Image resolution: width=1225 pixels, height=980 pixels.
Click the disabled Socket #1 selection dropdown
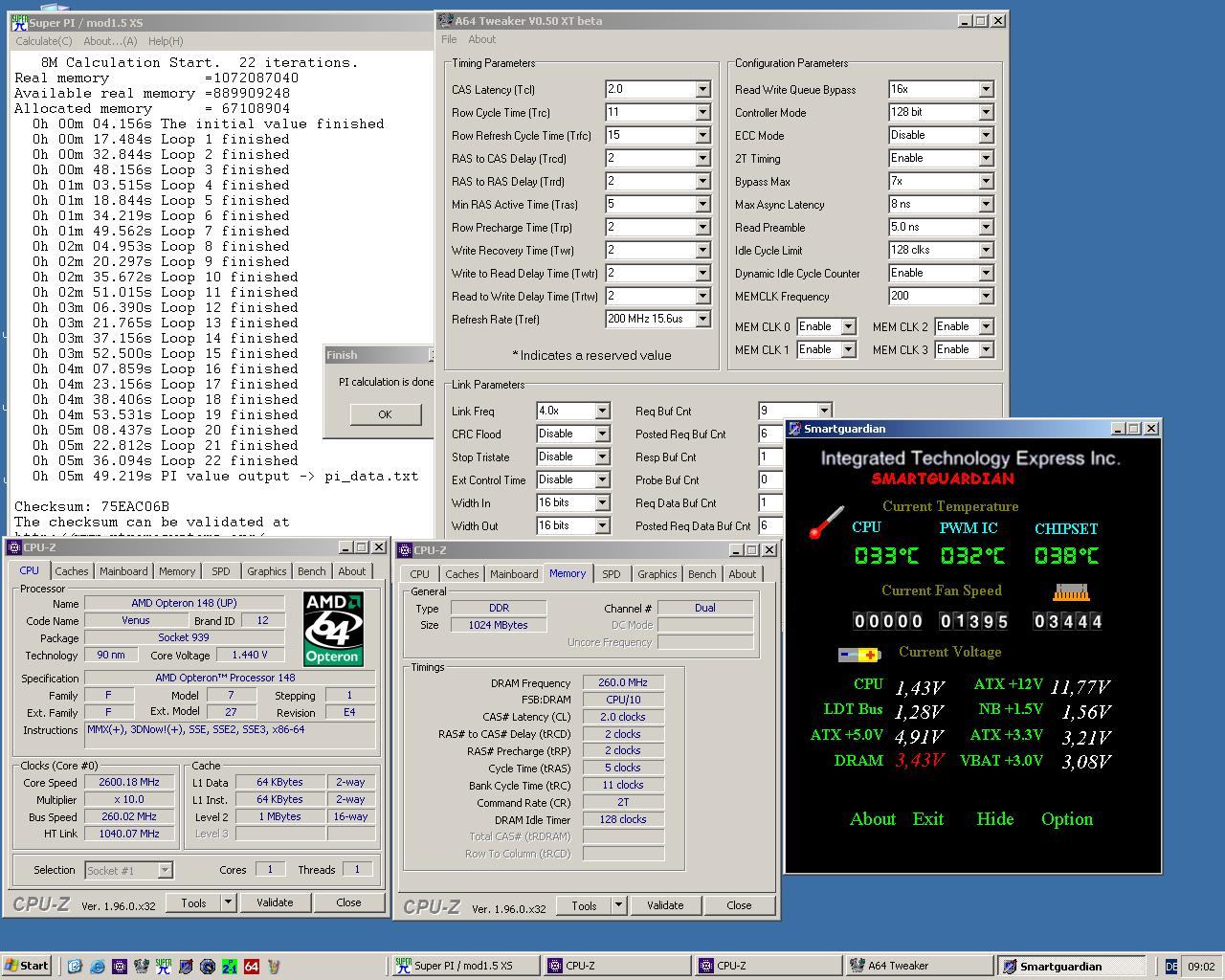pyautogui.click(x=128, y=870)
